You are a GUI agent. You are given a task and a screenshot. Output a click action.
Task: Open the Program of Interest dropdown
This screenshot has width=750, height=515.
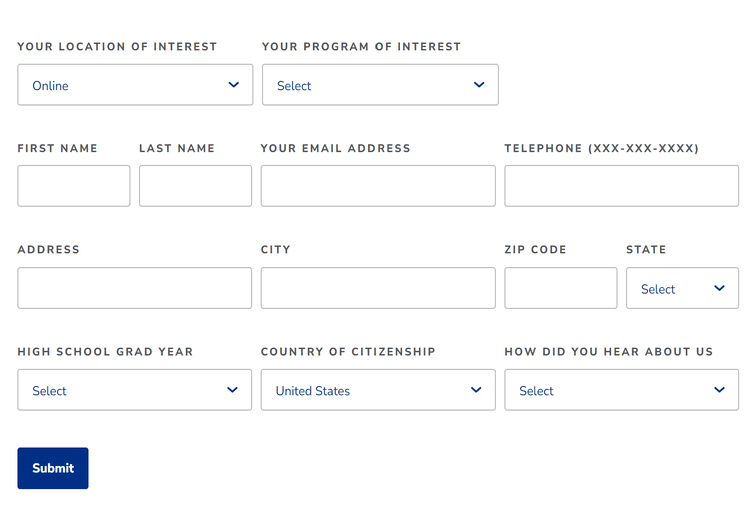[x=380, y=85]
